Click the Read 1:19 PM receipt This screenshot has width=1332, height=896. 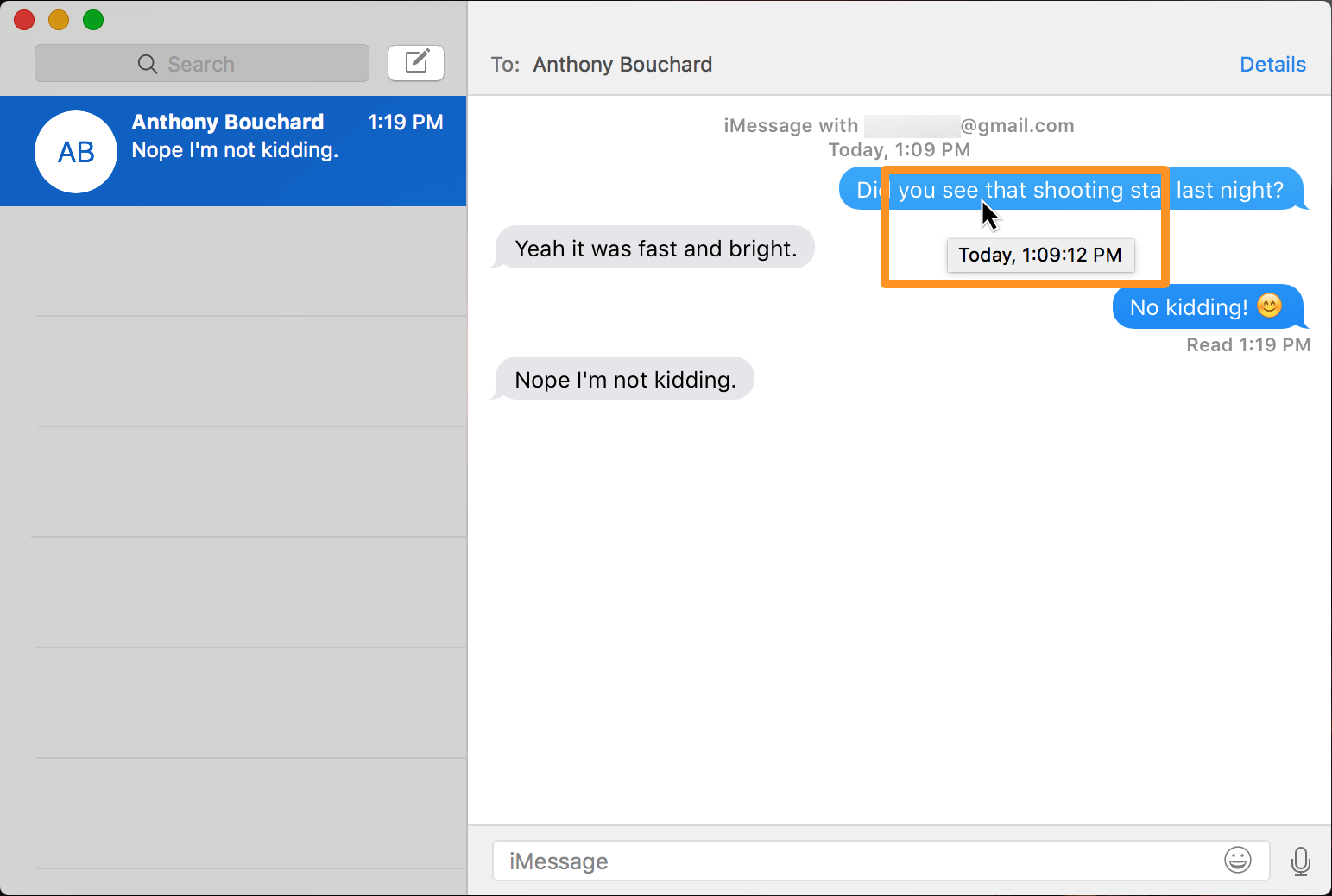[x=1247, y=345]
